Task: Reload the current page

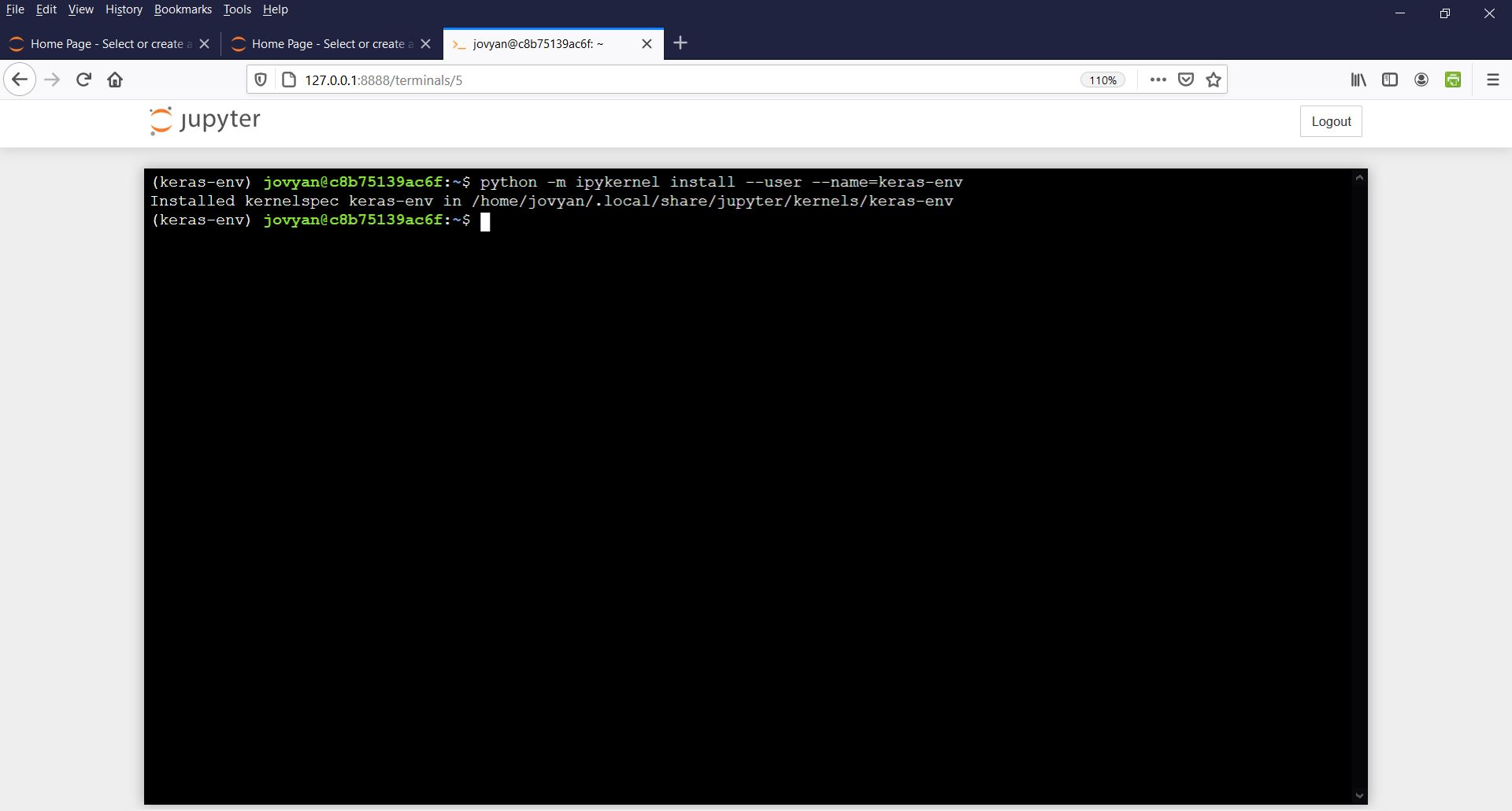Action: click(83, 80)
